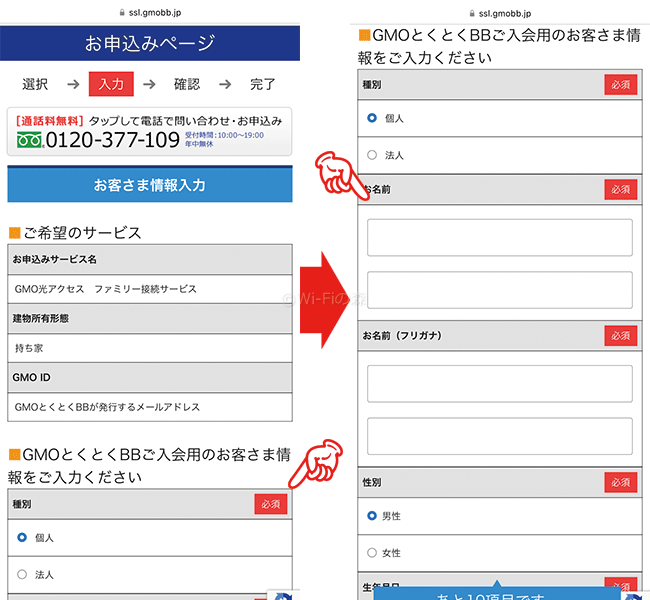Click the free-dial icon beside the phone number
Viewport: 650px width, 600px height.
(29, 140)
